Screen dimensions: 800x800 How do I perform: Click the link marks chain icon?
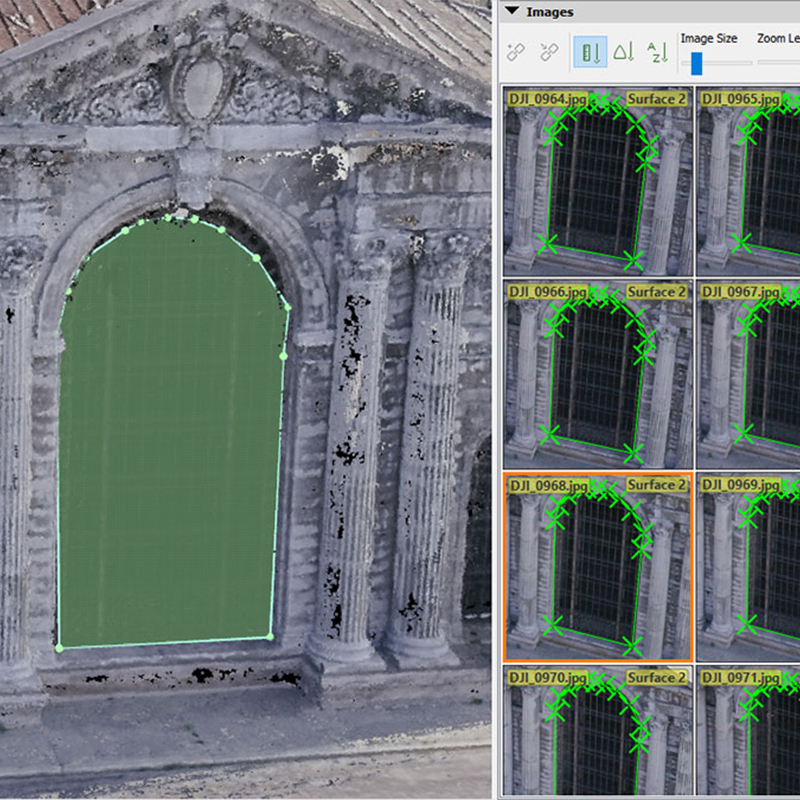(517, 53)
